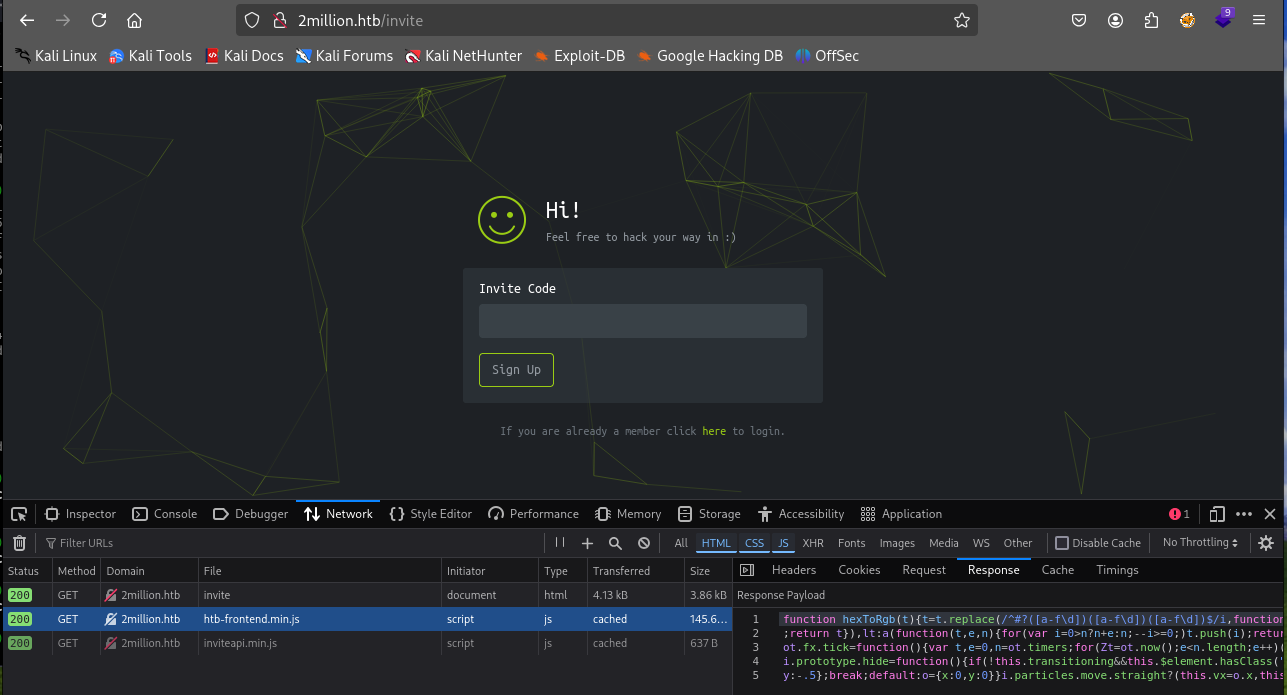Open DevTools more options ellipsis
Image resolution: width=1287 pixels, height=695 pixels.
pos(1244,514)
